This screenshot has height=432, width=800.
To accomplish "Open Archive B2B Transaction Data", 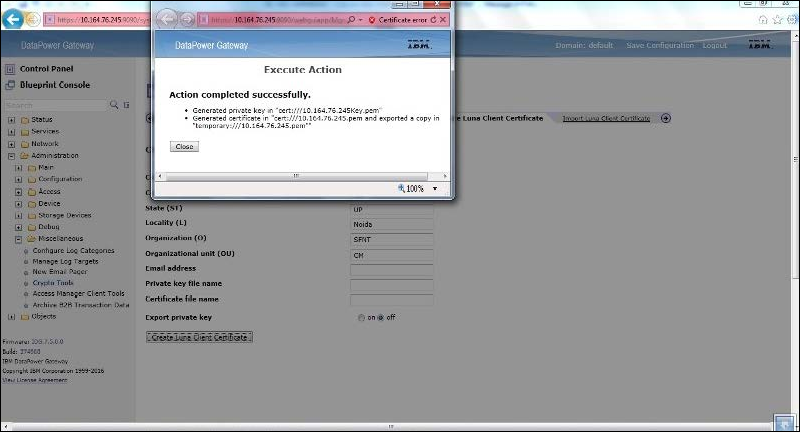I will [x=81, y=304].
